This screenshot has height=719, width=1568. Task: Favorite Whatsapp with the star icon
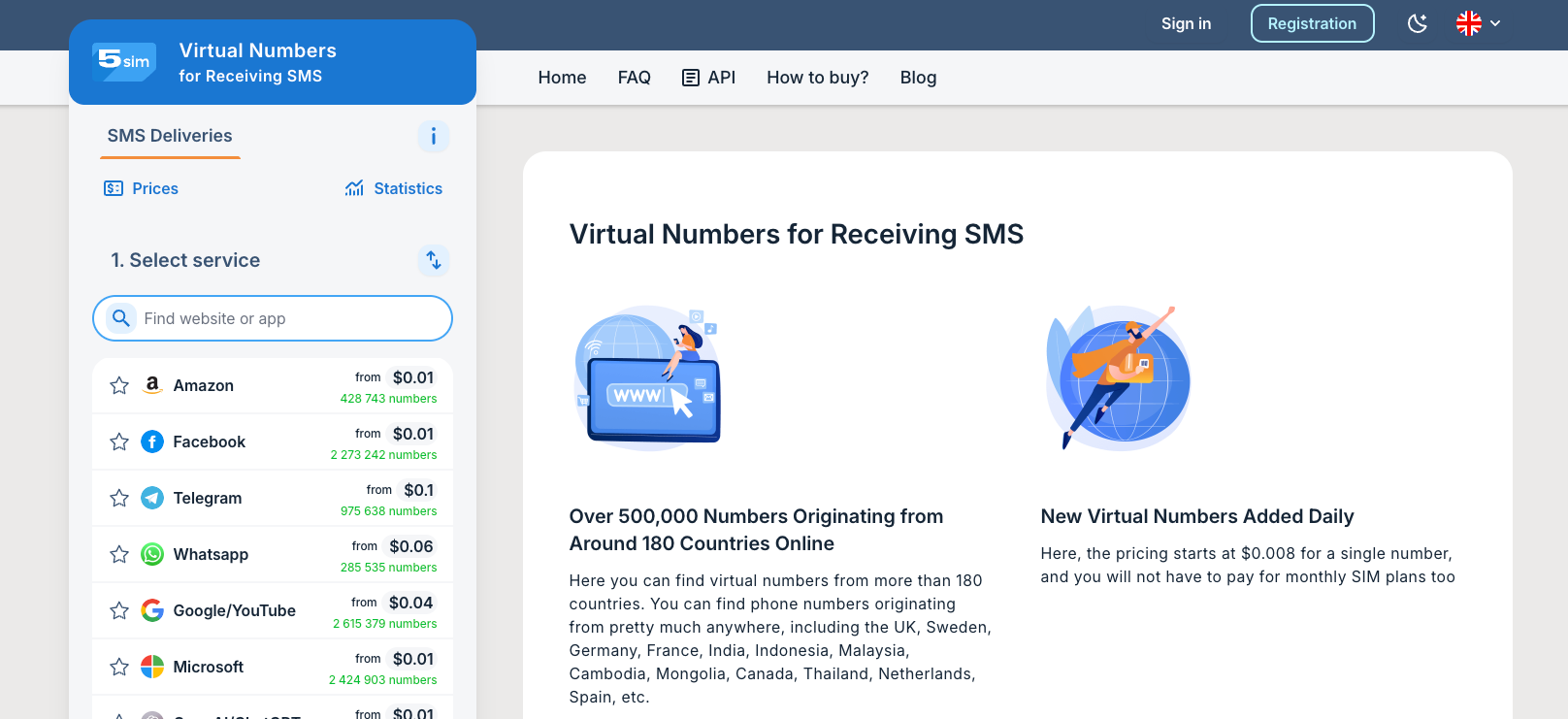[x=119, y=554]
